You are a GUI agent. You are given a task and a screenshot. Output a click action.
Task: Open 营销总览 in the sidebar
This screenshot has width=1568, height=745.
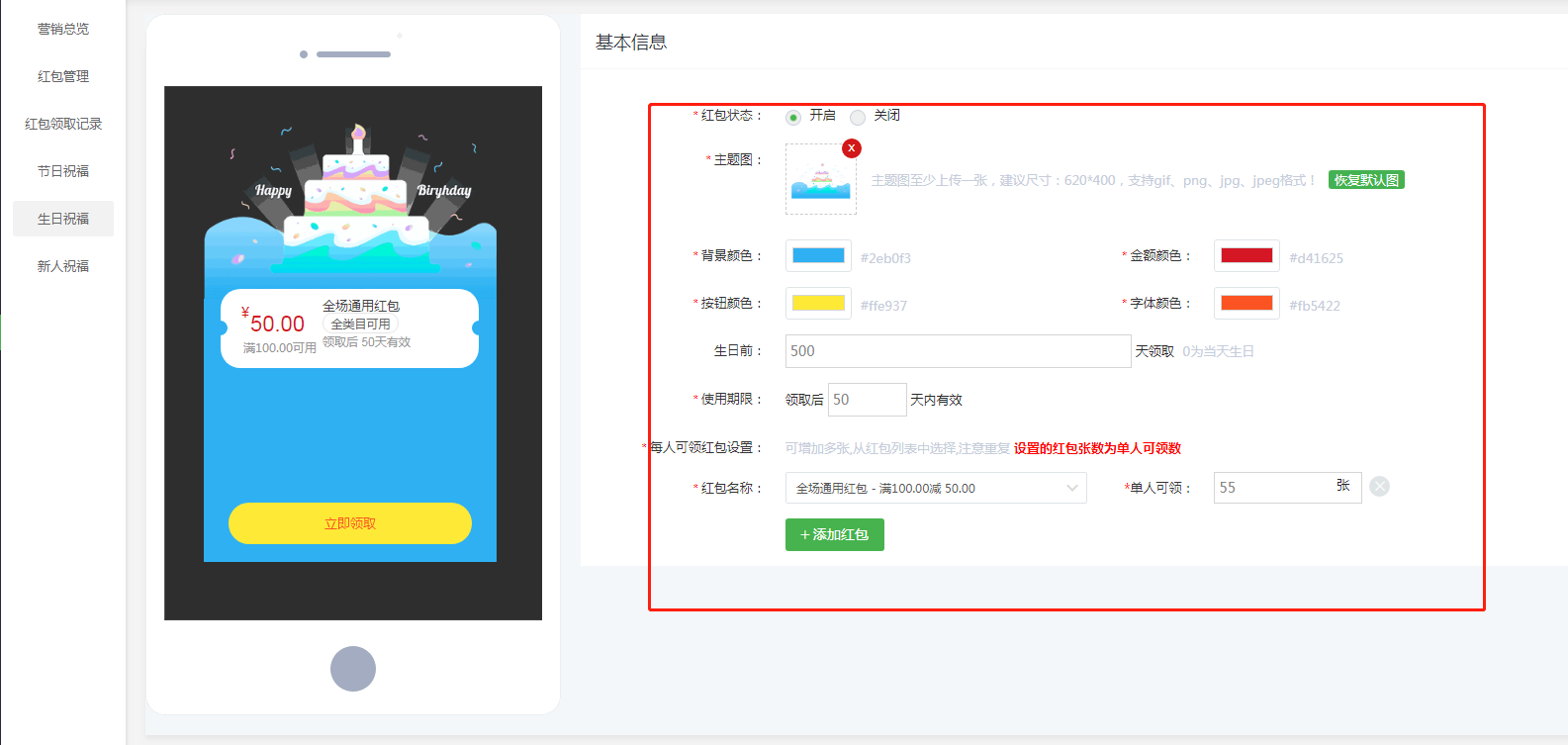click(63, 29)
